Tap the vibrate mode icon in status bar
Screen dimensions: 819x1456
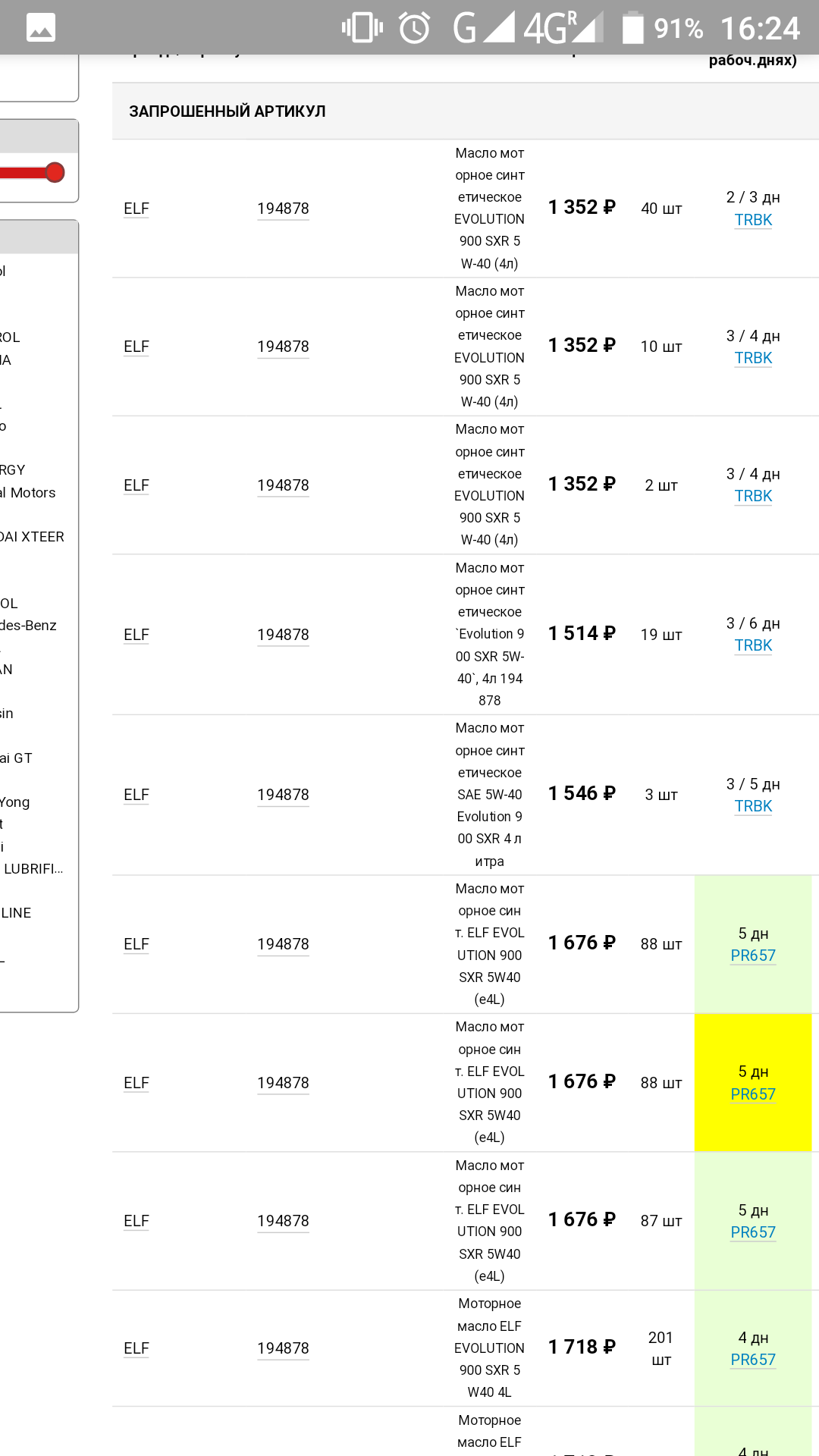click(362, 27)
